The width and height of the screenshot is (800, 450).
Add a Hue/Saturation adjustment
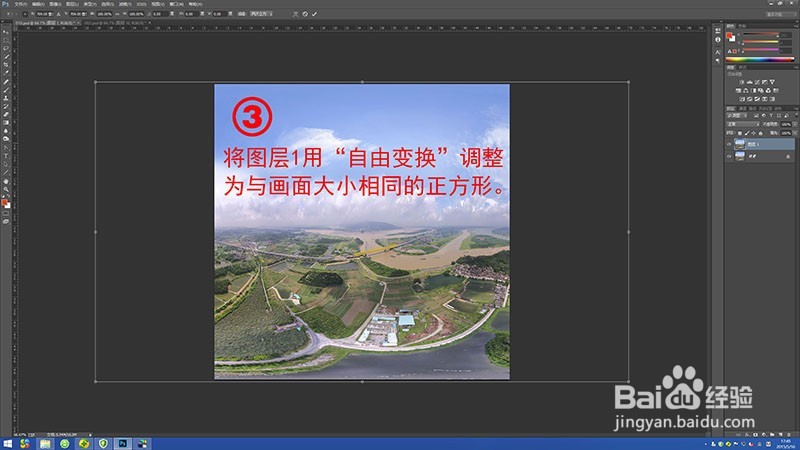click(738, 90)
